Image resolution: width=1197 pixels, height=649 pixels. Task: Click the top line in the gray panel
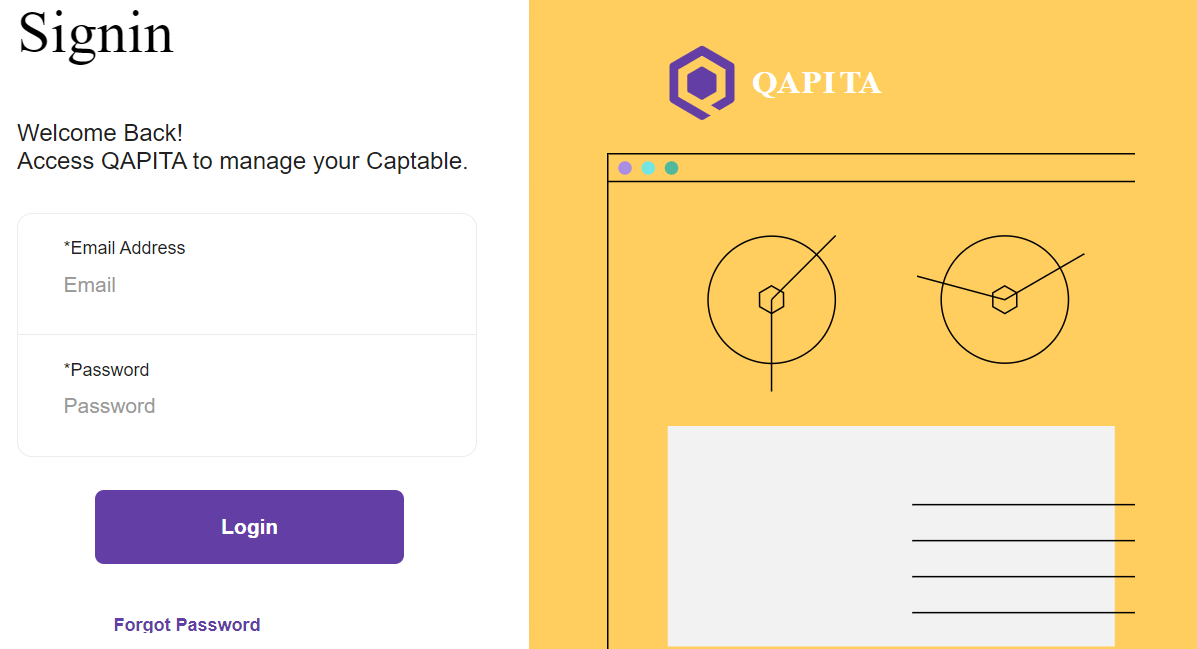[1022, 505]
